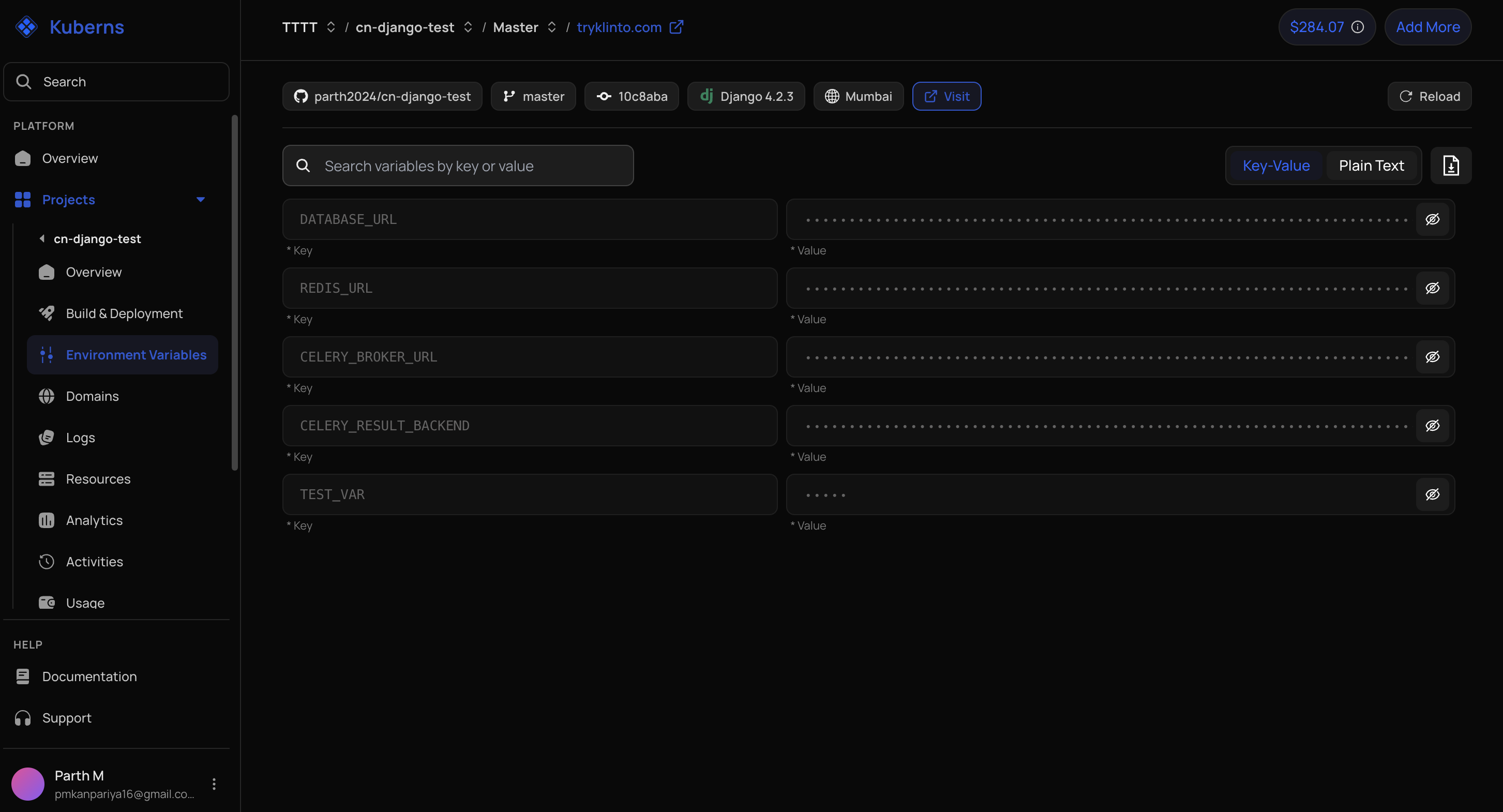Viewport: 1503px width, 812px height.
Task: Click the DATABASE_URL key field
Action: [x=530, y=219]
